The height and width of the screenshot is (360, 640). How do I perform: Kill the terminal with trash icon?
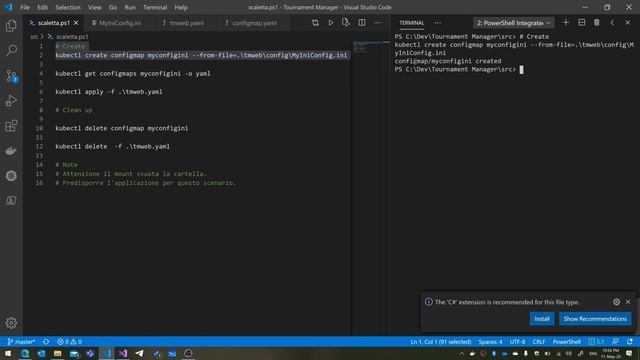pyautogui.click(x=597, y=23)
